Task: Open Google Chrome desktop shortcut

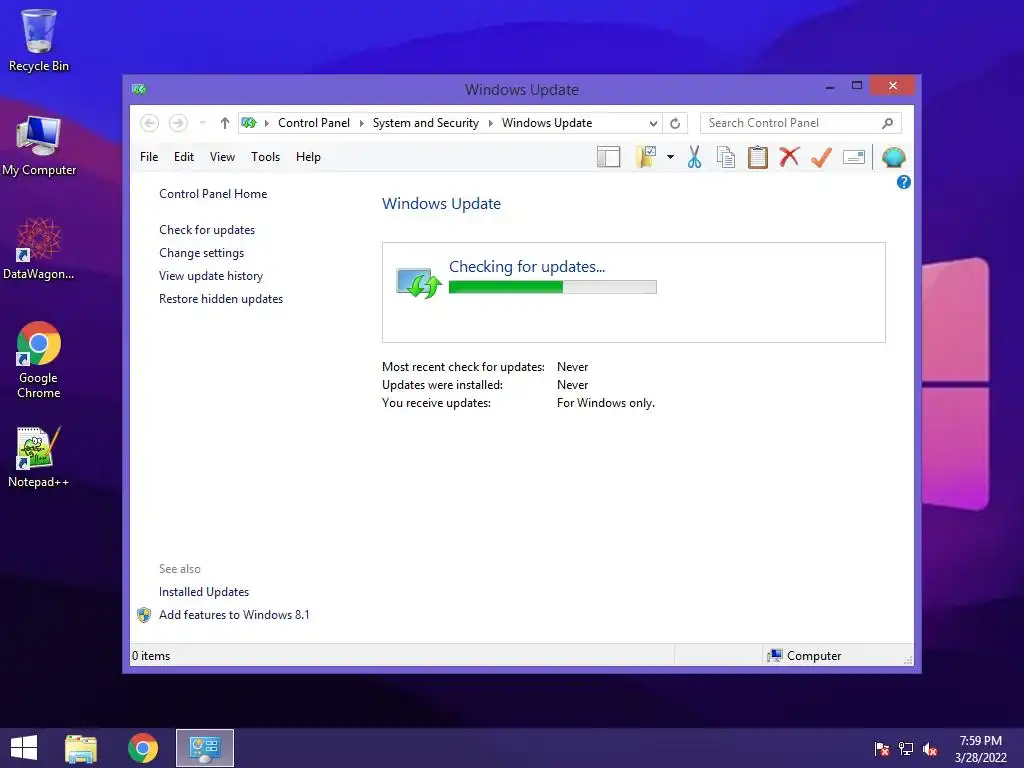Action: click(39, 360)
